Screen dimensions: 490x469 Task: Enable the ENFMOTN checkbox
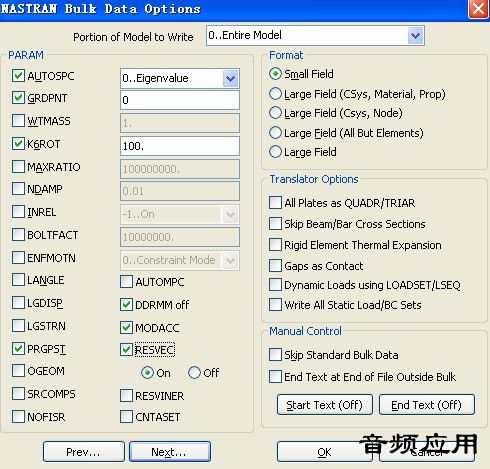tap(18, 257)
